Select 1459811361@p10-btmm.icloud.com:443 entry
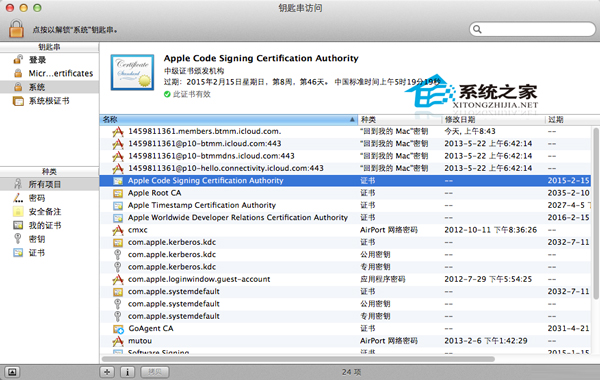The width and height of the screenshot is (600, 380). [x=345, y=144]
